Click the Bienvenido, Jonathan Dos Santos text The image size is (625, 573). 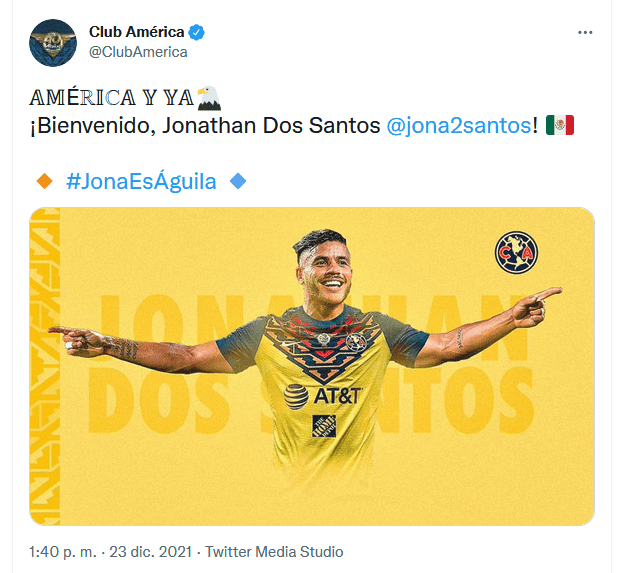(205, 126)
